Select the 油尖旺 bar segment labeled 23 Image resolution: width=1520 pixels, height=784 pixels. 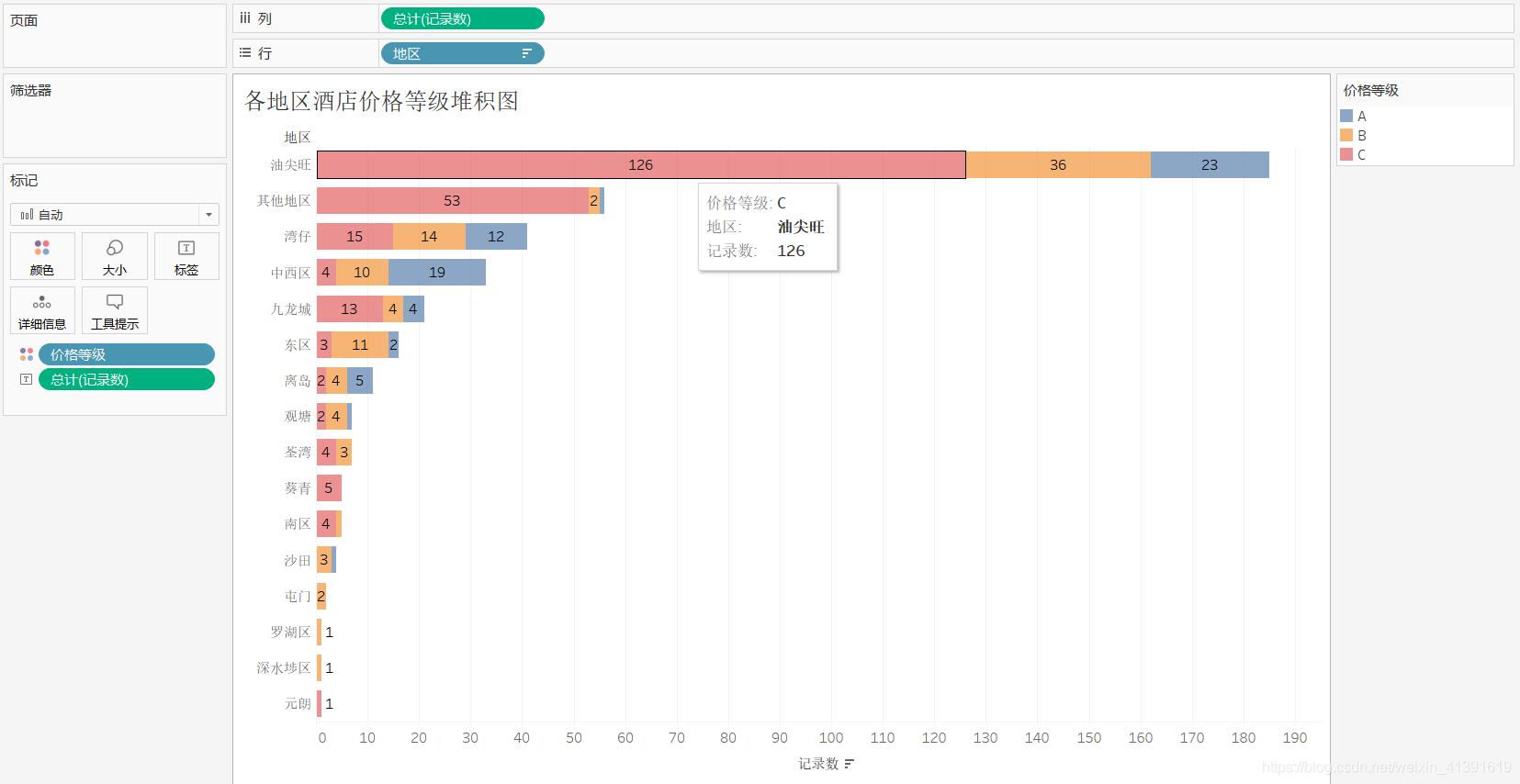(1210, 164)
